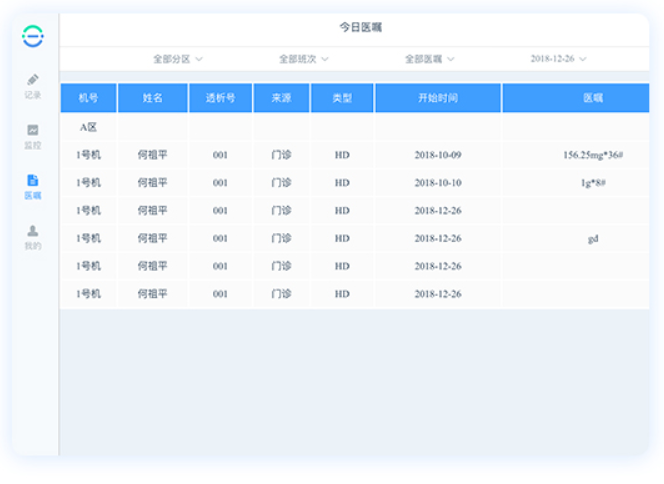Click the 开始时间 column header
This screenshot has width=664, height=484.
pos(438,98)
